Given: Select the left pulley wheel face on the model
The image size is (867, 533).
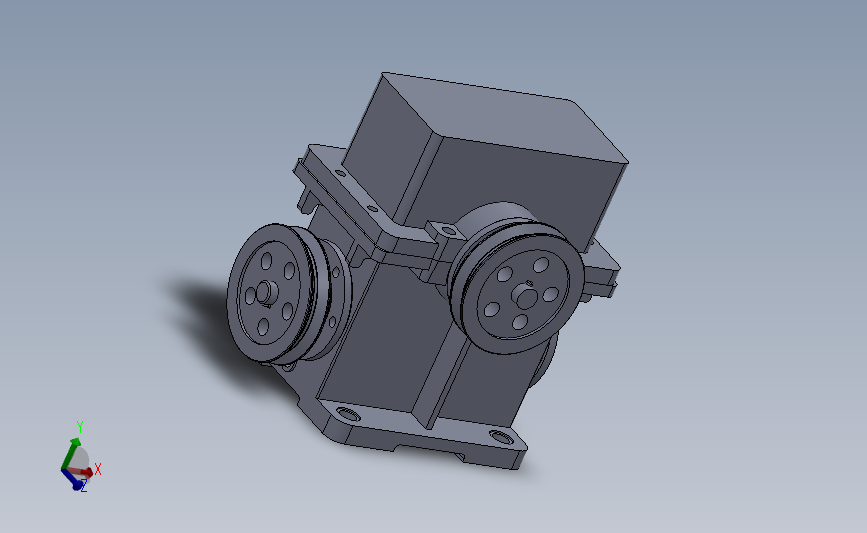Looking at the screenshot, I should [x=269, y=292].
